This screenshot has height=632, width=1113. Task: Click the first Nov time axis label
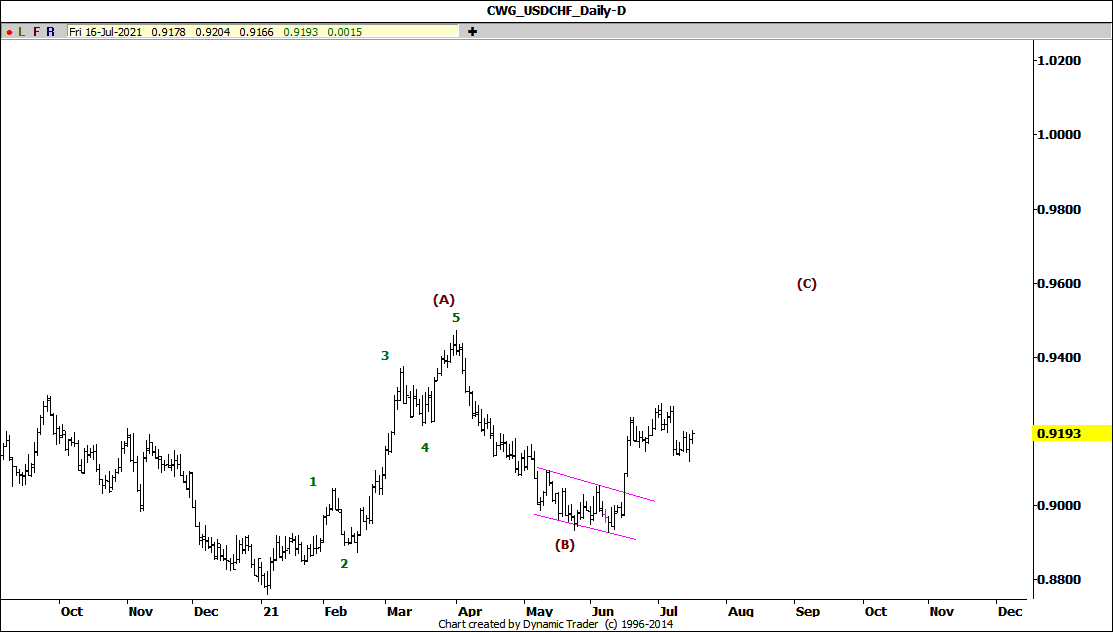click(140, 611)
